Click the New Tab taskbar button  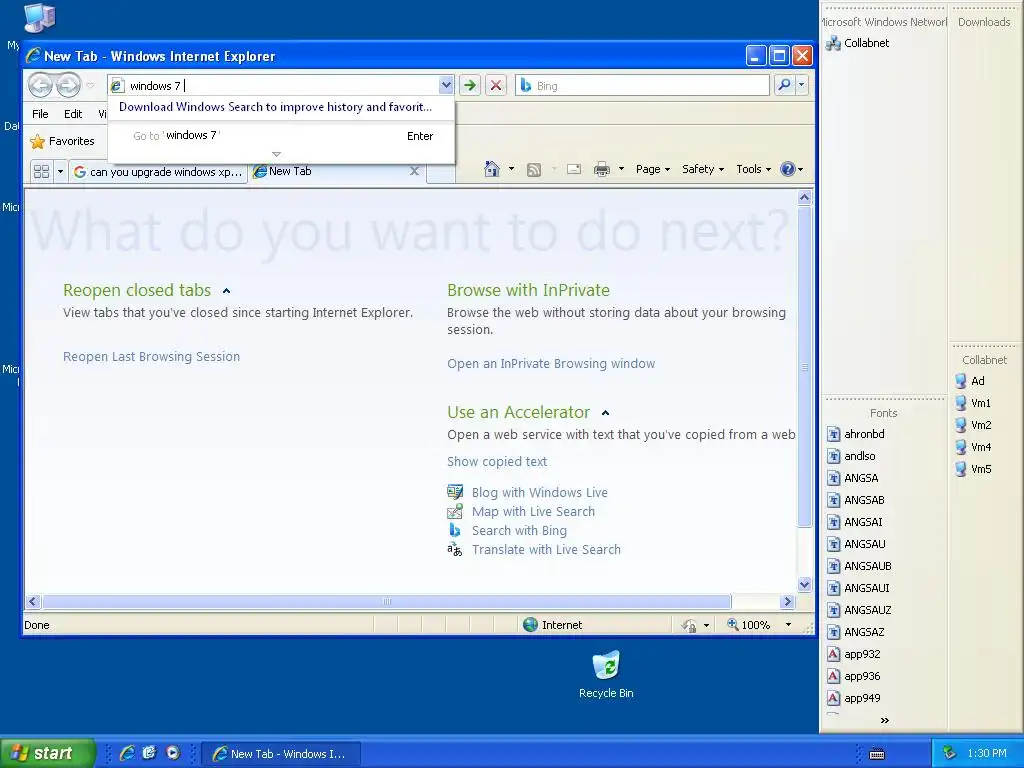[281, 754]
